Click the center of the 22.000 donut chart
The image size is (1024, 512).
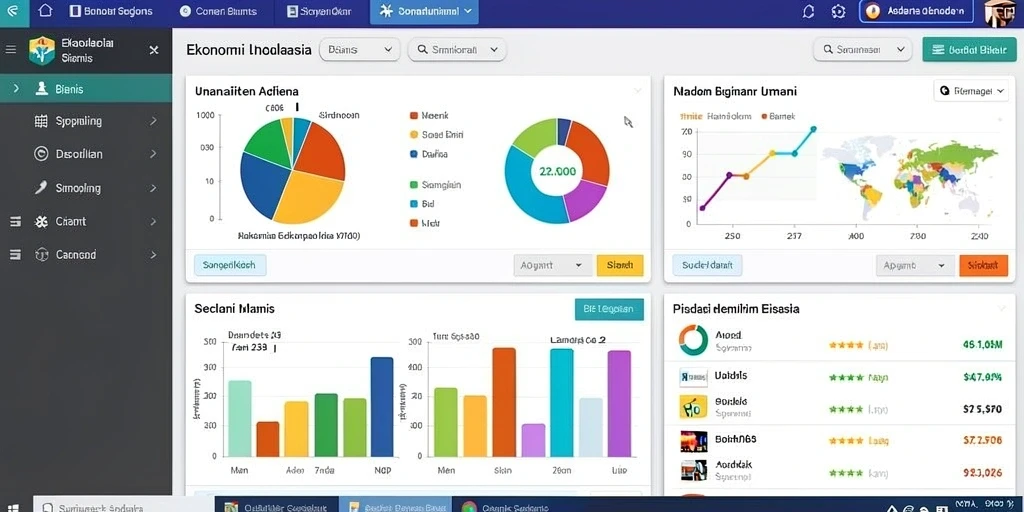coord(557,171)
